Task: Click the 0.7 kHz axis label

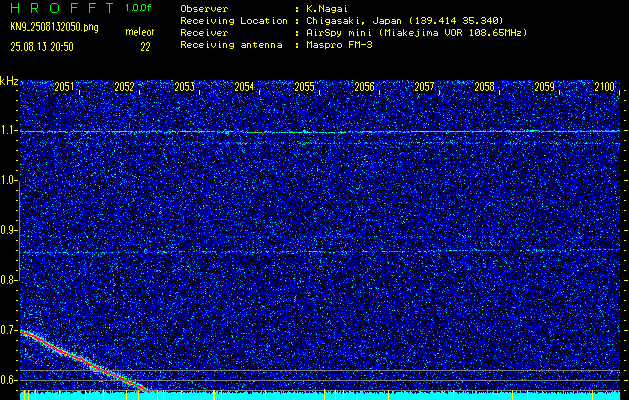Action: coord(9,330)
